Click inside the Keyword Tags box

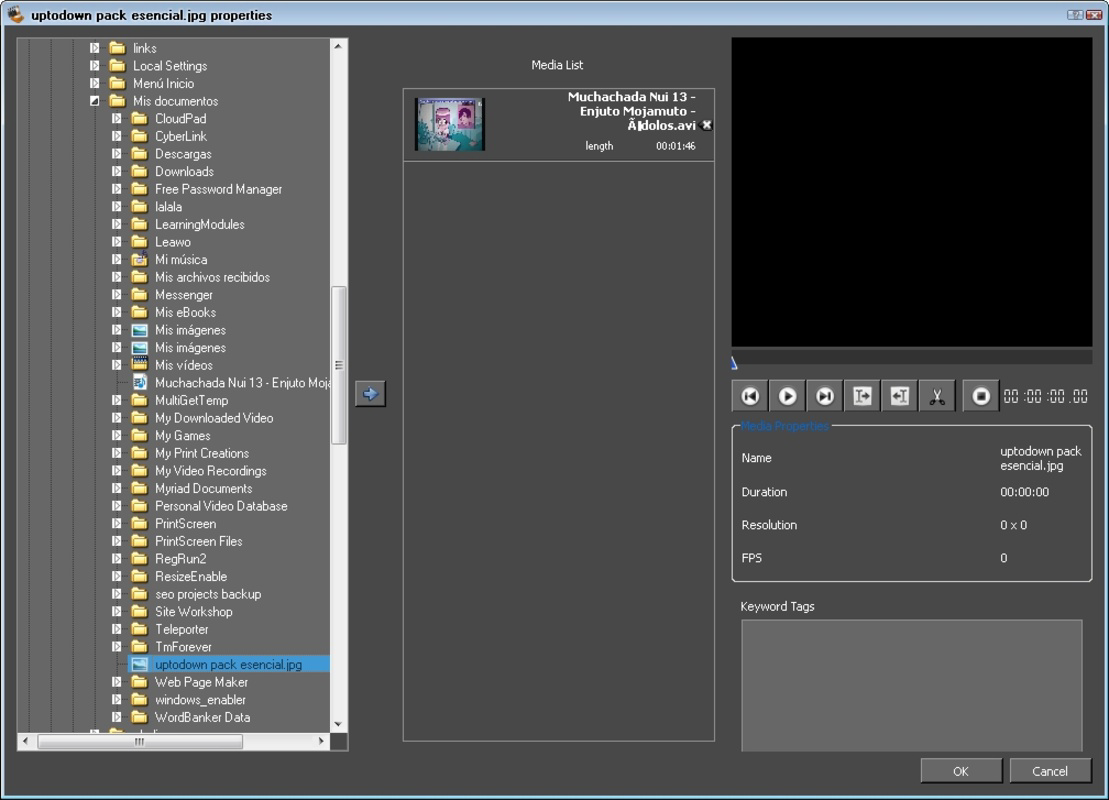point(911,685)
